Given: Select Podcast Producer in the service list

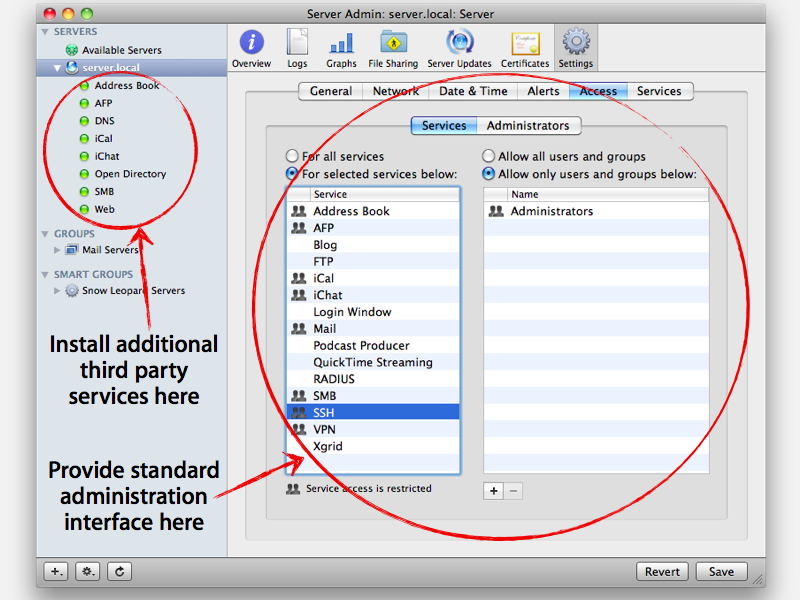Looking at the screenshot, I should click(373, 345).
